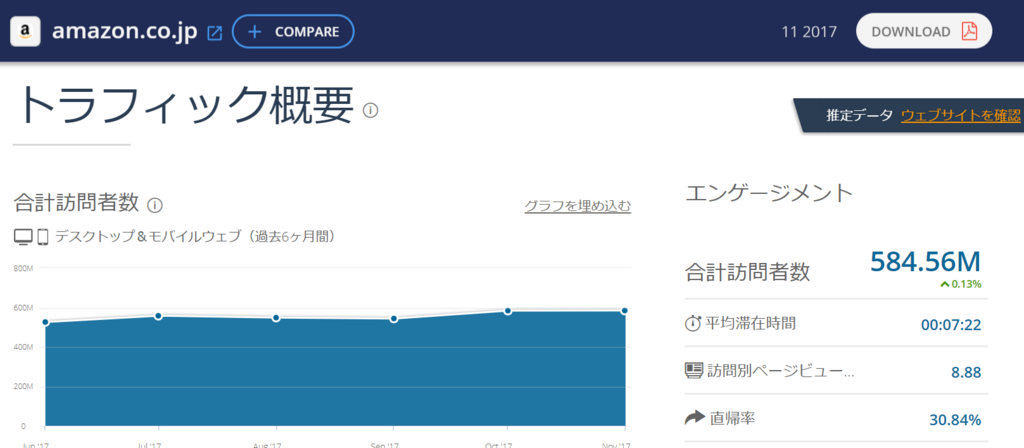Click the stopwatch icon for 平均滞在時間
1024x448 pixels.
692,323
